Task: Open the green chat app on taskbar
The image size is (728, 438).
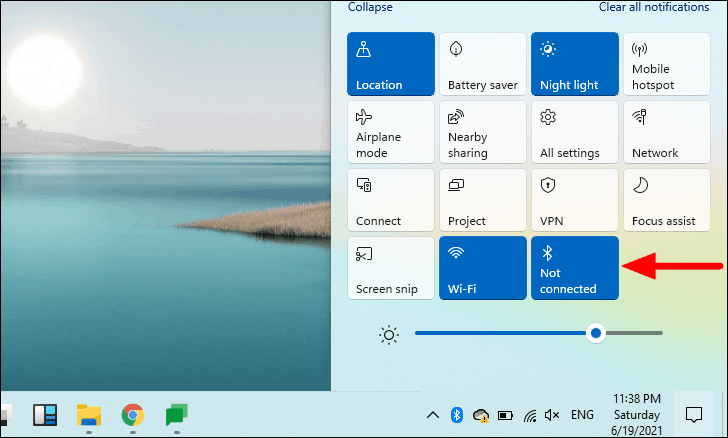Action: (x=176, y=415)
